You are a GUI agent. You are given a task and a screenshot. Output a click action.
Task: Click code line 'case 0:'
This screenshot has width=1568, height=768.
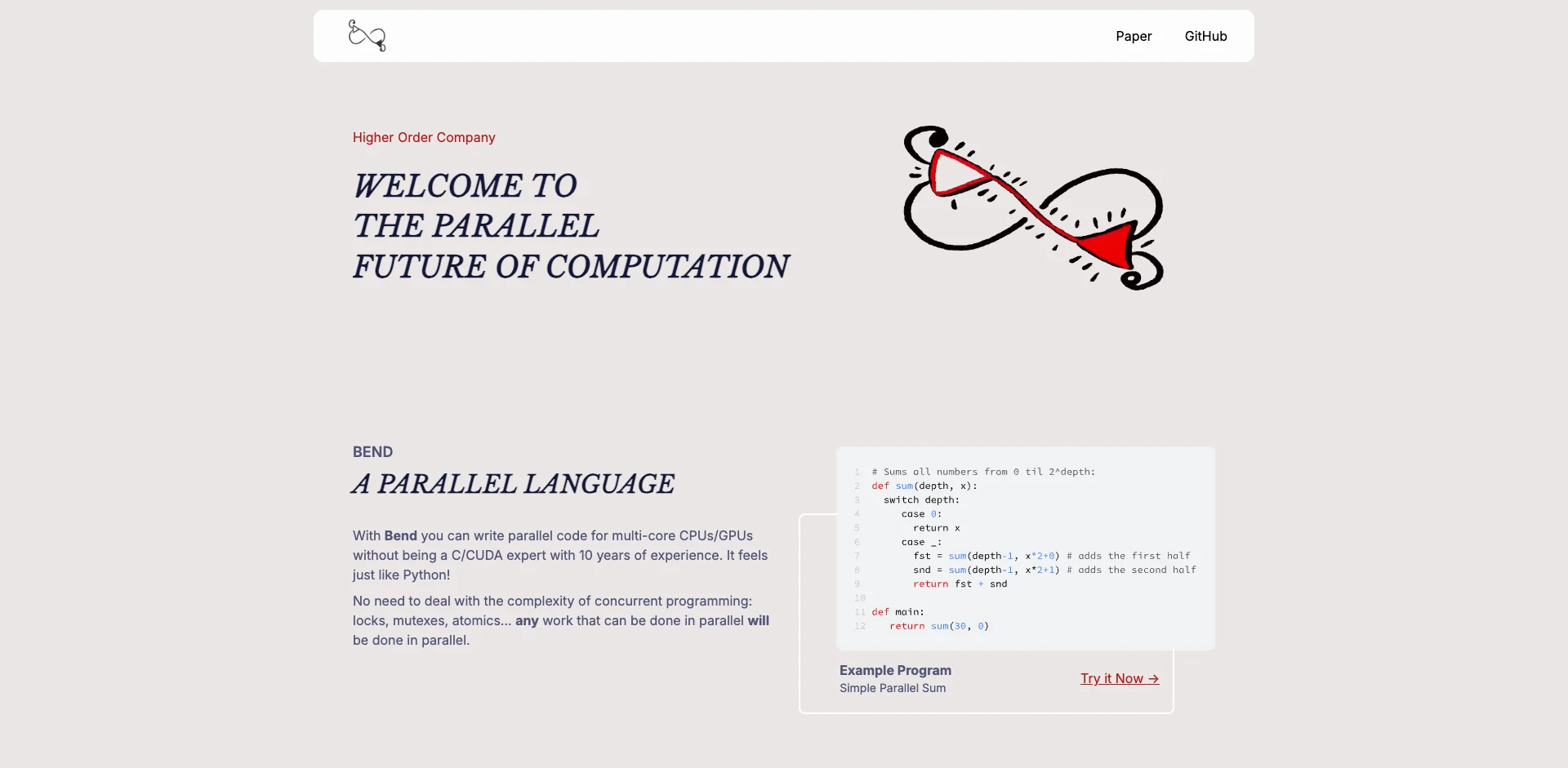click(x=921, y=513)
